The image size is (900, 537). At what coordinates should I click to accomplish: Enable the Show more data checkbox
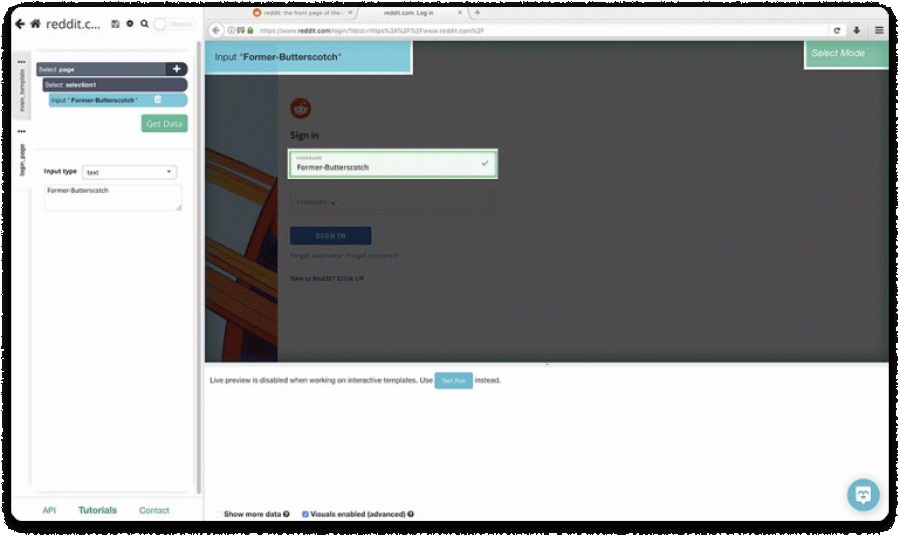pos(219,514)
